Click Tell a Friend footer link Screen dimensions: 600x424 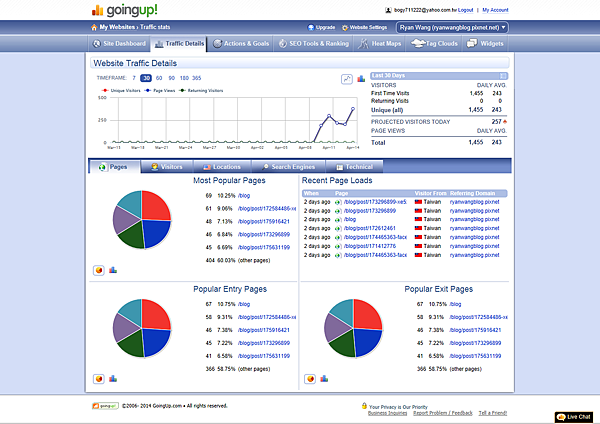pyautogui.click(x=493, y=413)
